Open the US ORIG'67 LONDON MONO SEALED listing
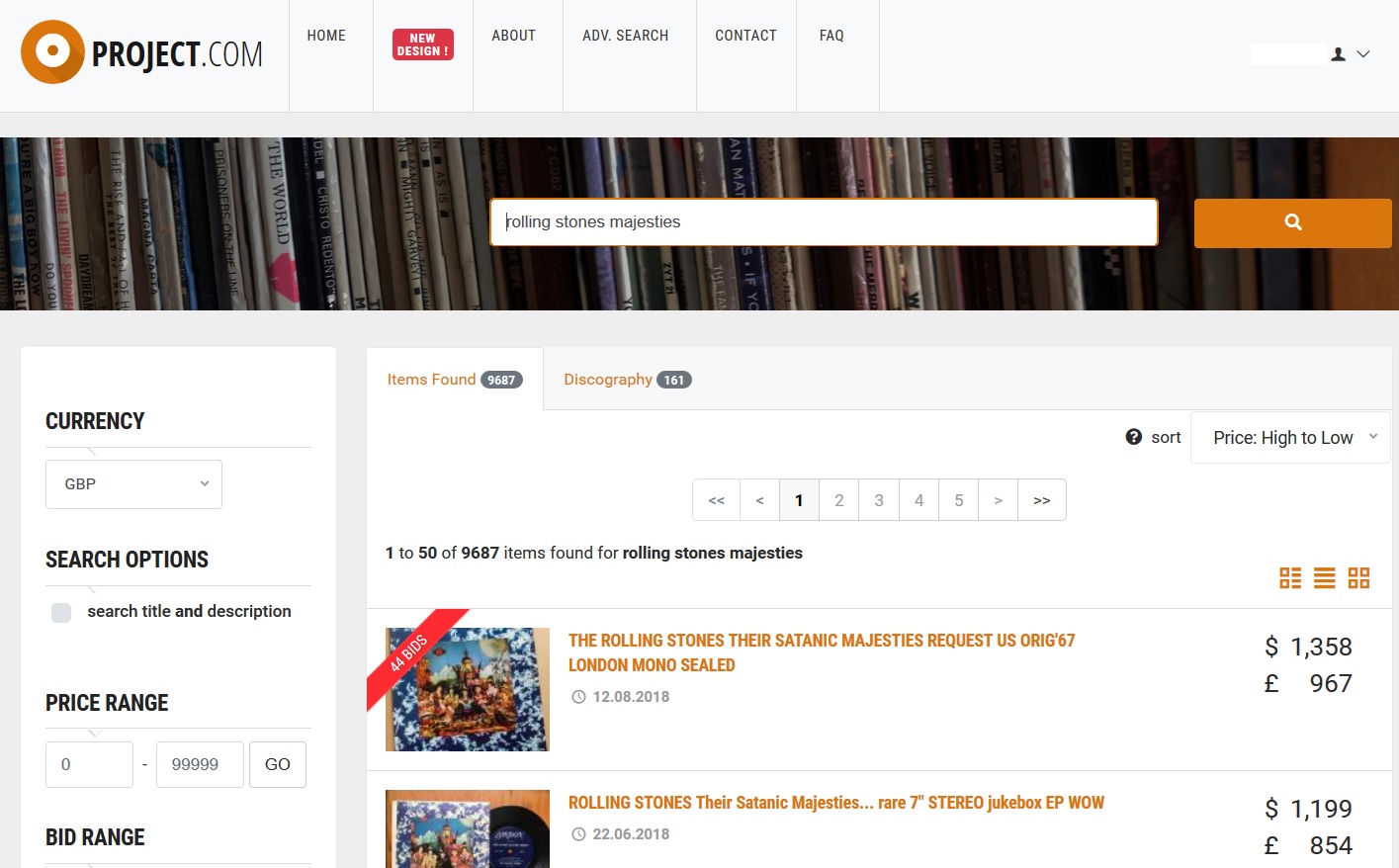Image resolution: width=1399 pixels, height=868 pixels. [x=822, y=652]
